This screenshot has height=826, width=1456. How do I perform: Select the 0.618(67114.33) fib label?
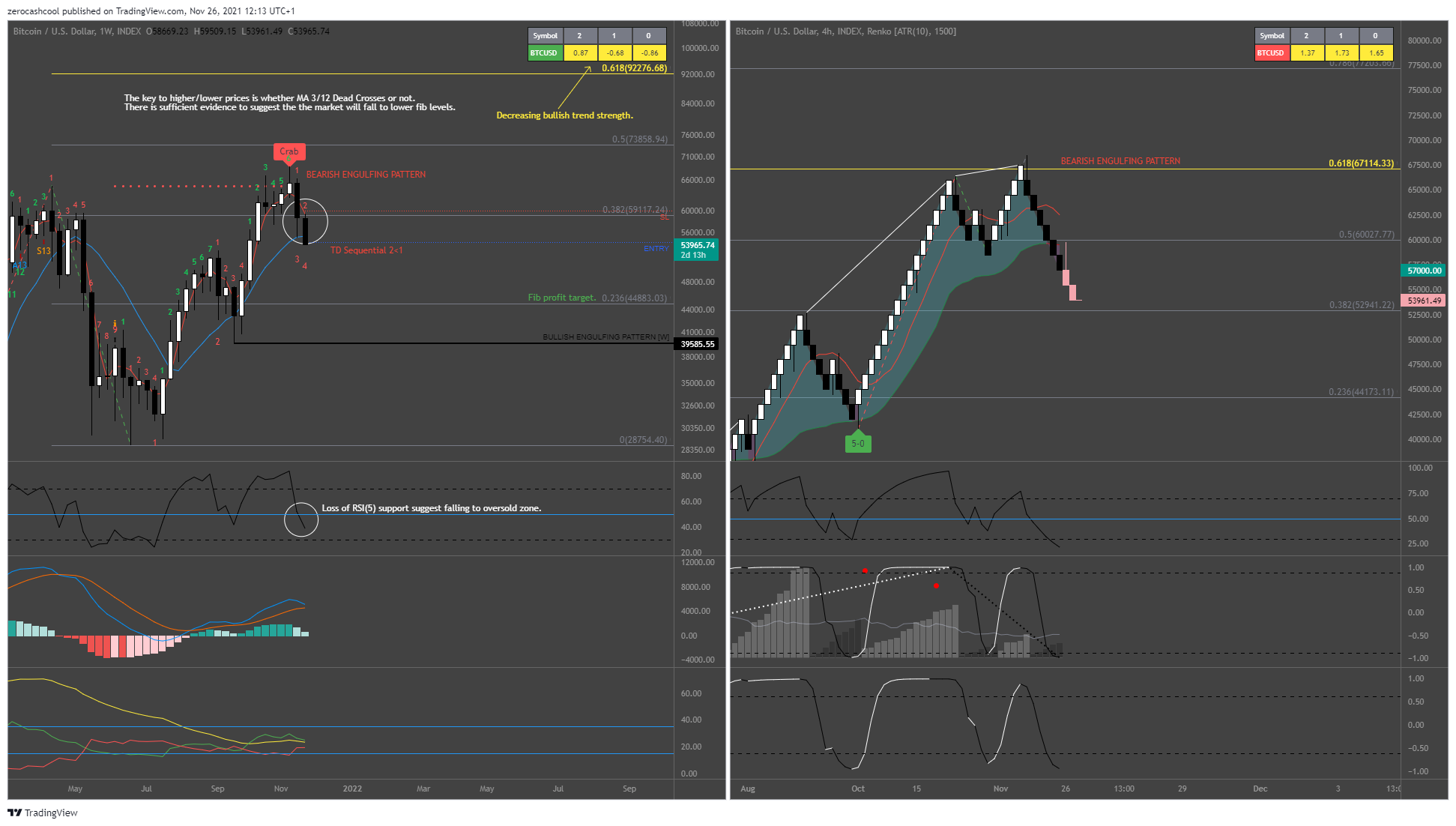point(1361,163)
